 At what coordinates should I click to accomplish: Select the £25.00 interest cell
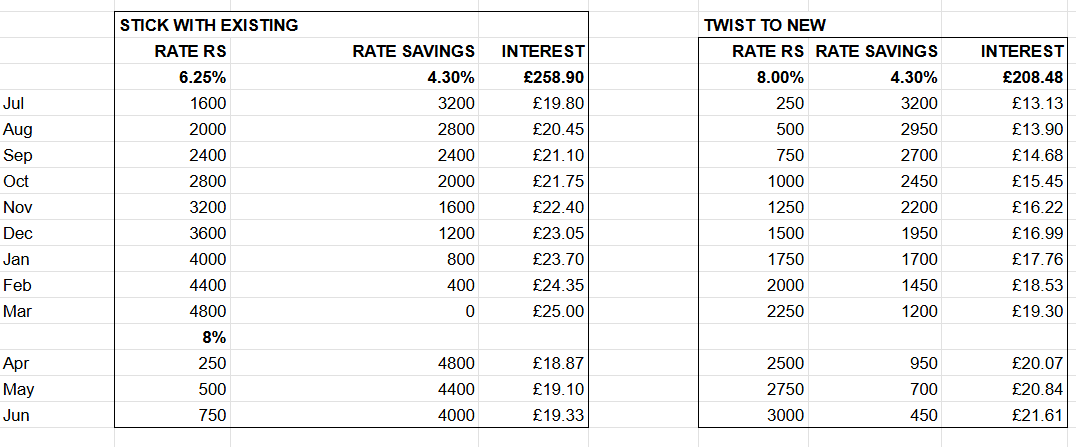tap(559, 311)
